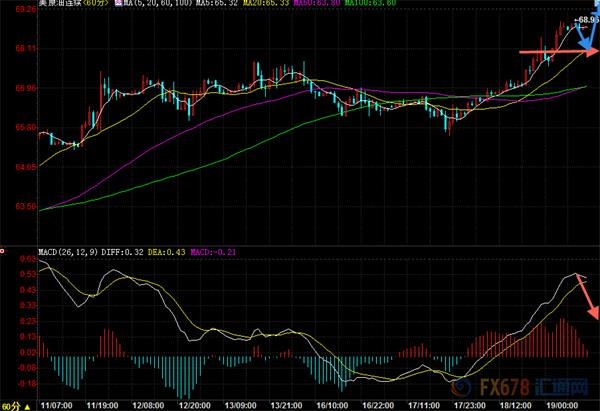Open the <60分> period label in the title
The height and width of the screenshot is (411, 600).
[x=95, y=3]
